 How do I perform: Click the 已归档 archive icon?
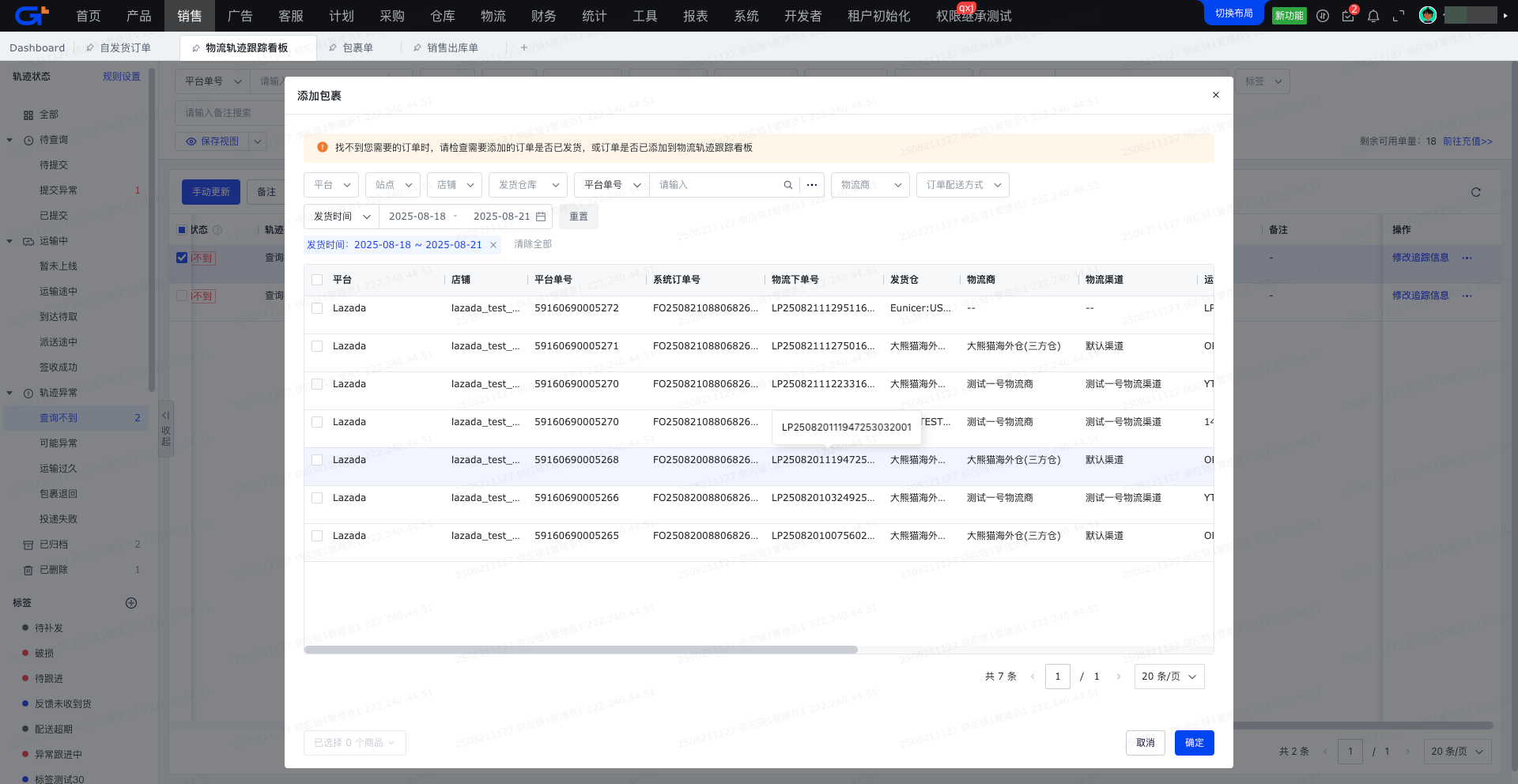(x=28, y=545)
